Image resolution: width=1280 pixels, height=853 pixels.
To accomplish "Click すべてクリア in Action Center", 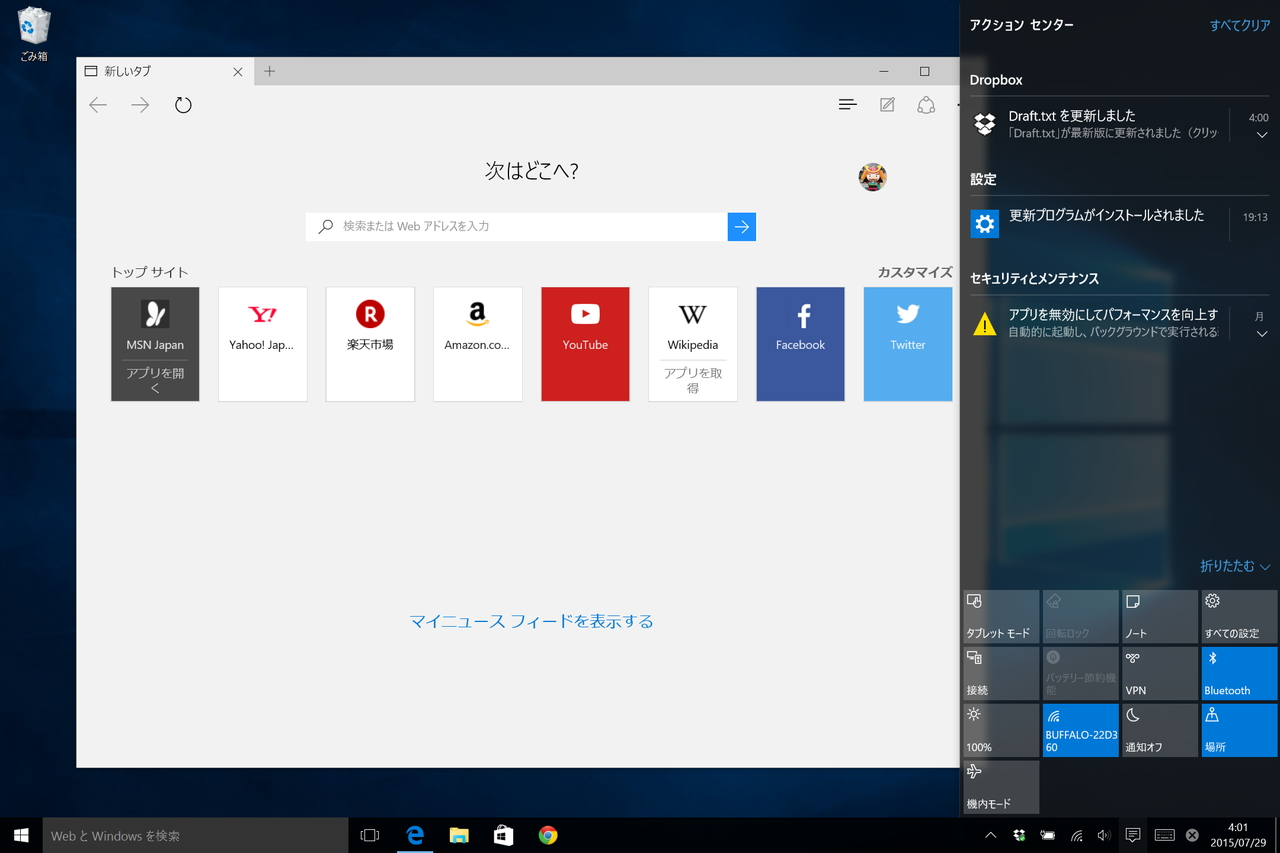I will pyautogui.click(x=1239, y=25).
